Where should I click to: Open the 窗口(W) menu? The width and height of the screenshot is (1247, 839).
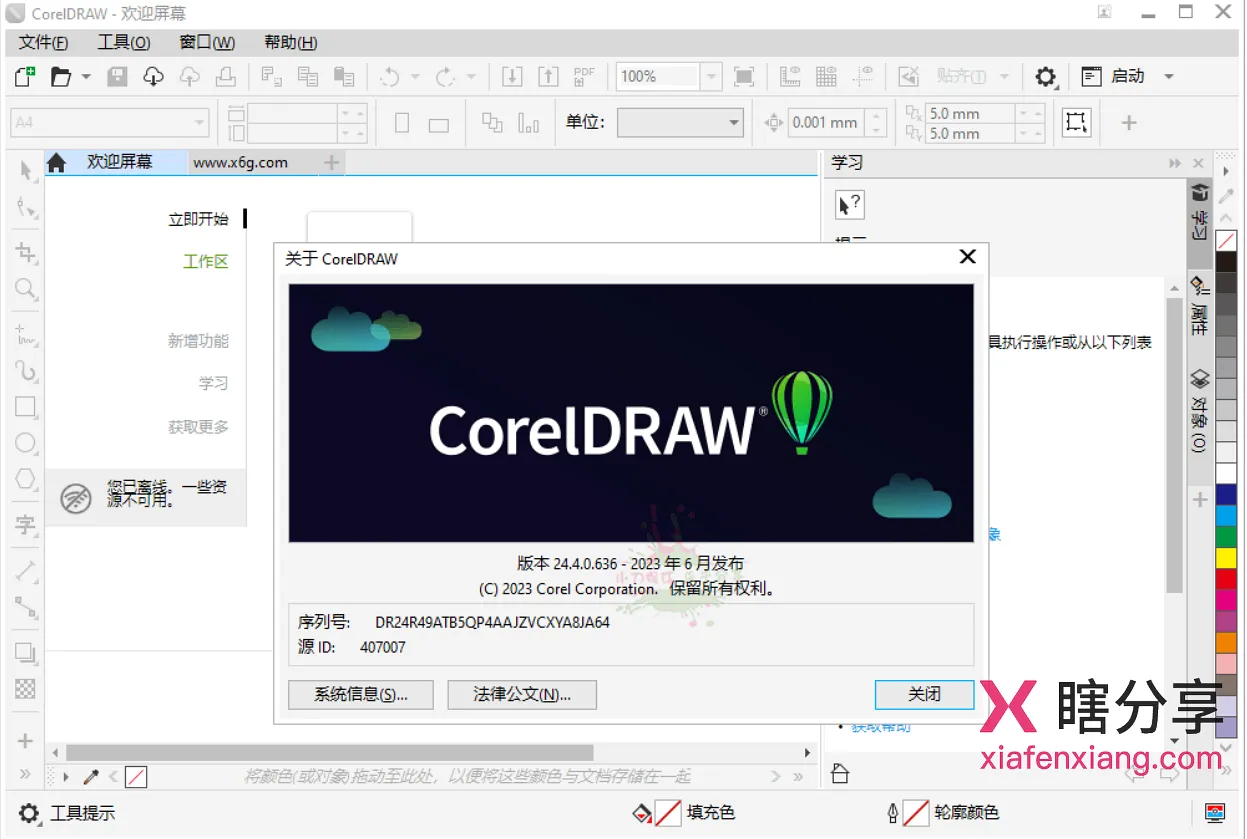[x=207, y=42]
